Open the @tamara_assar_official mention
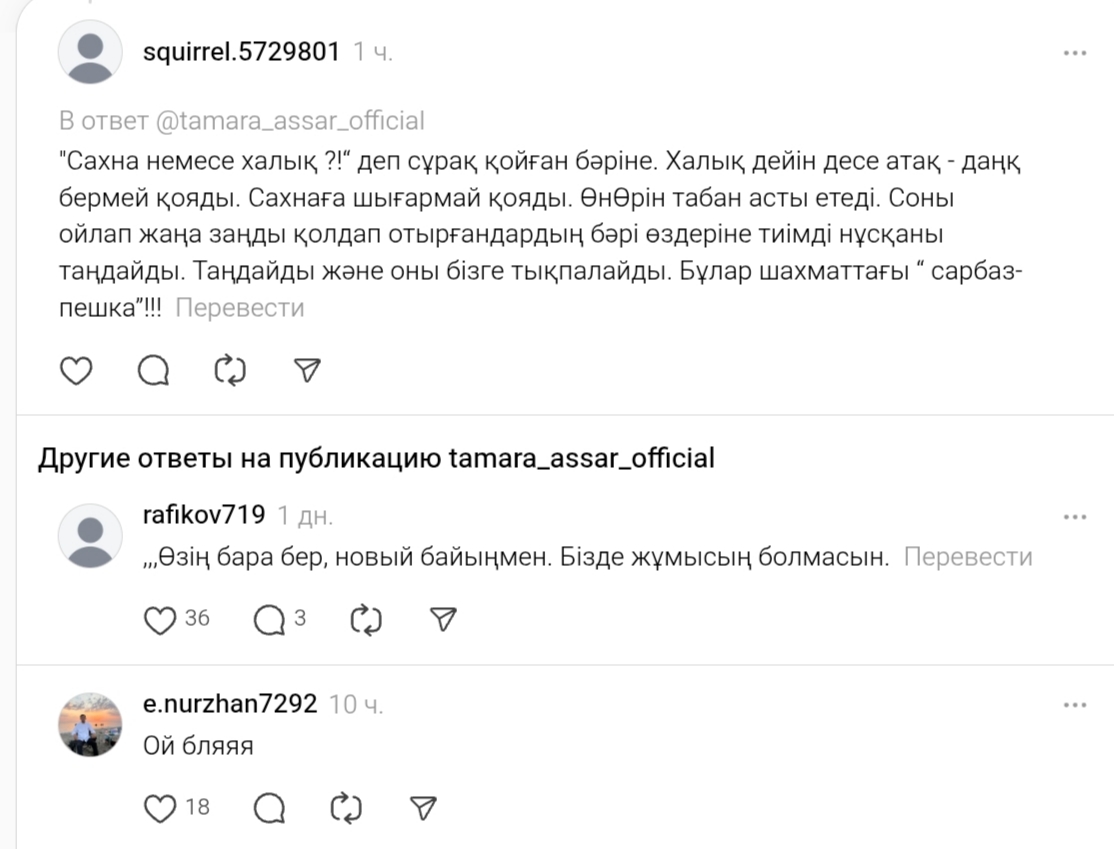This screenshot has height=849, width=1114. 290,121
